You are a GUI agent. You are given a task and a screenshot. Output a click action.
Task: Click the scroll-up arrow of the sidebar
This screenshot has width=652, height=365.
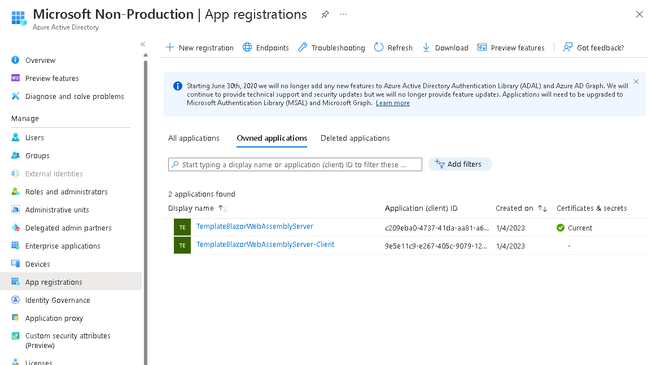146,55
